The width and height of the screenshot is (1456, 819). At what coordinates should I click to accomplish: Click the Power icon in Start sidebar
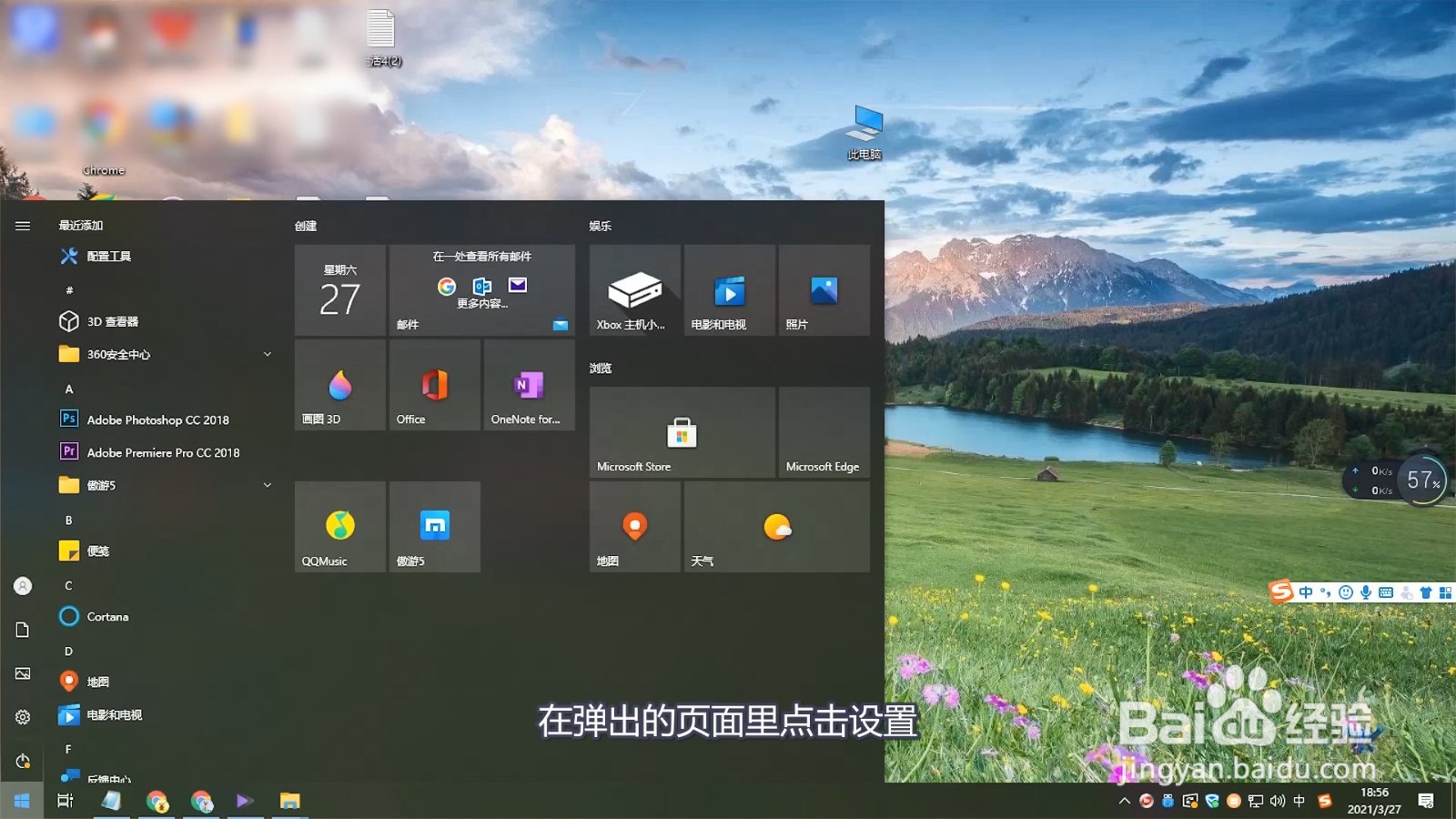[23, 761]
